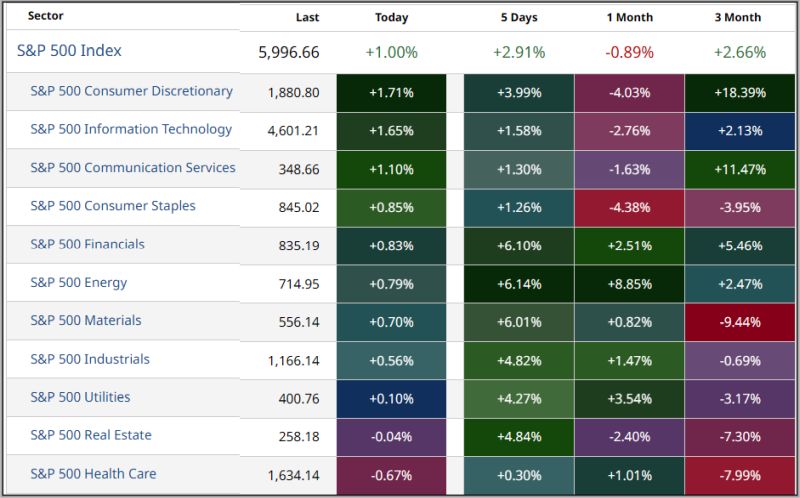Image resolution: width=800 pixels, height=498 pixels.
Task: Sort by the Today column header
Action: click(391, 17)
